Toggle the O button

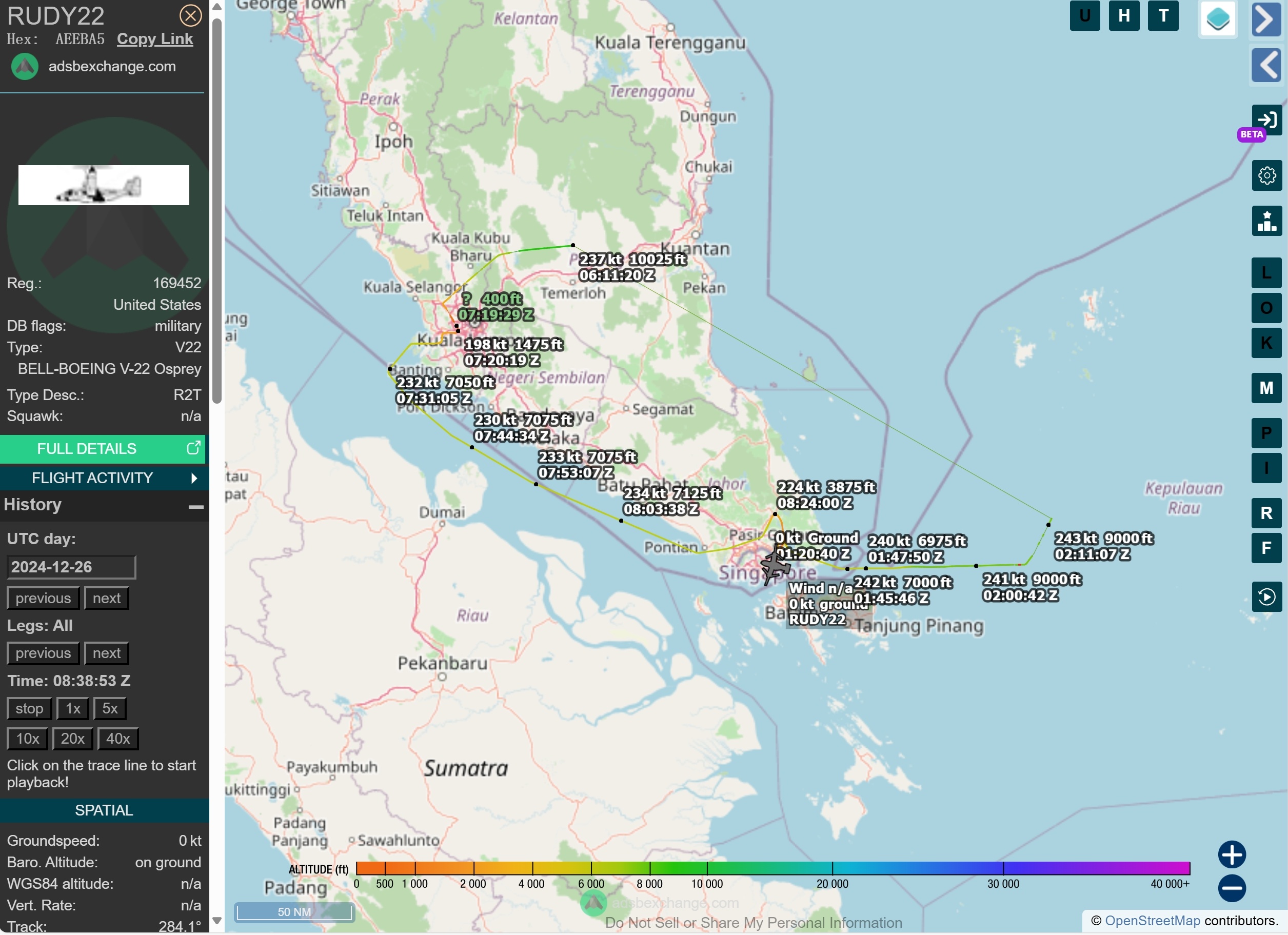coord(1266,308)
